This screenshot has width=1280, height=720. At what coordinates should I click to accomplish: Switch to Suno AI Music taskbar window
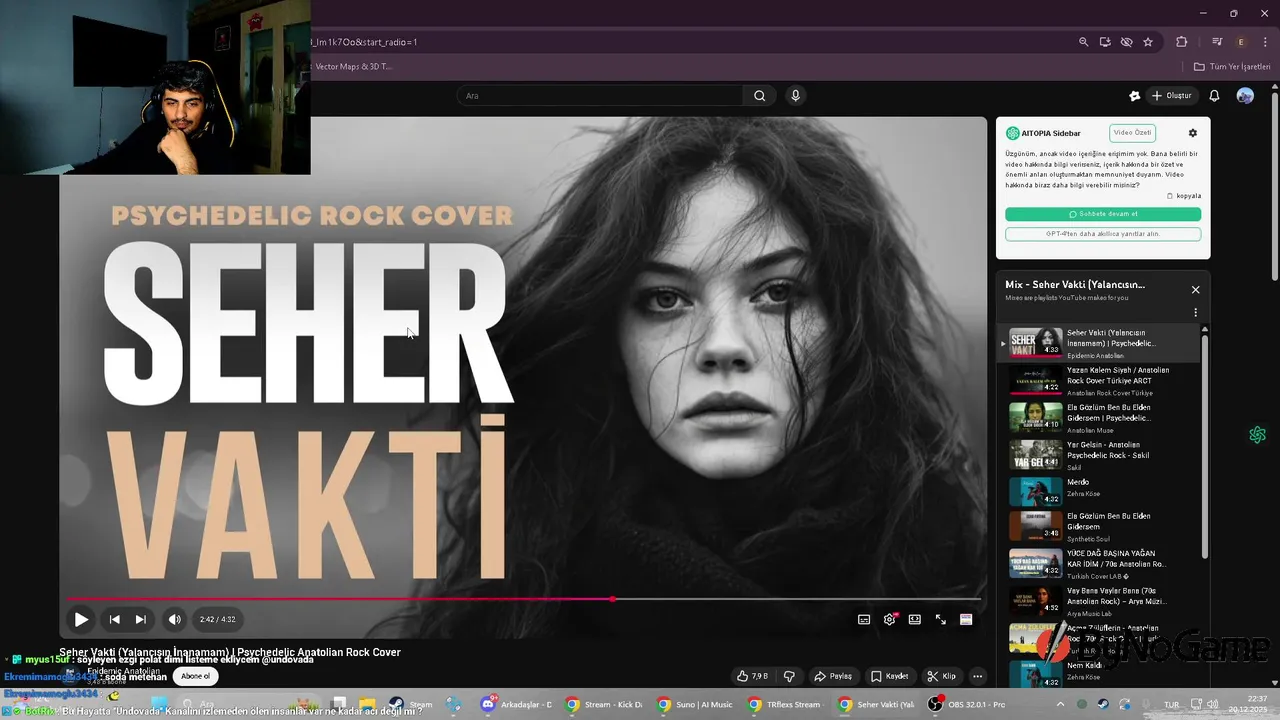coord(696,705)
